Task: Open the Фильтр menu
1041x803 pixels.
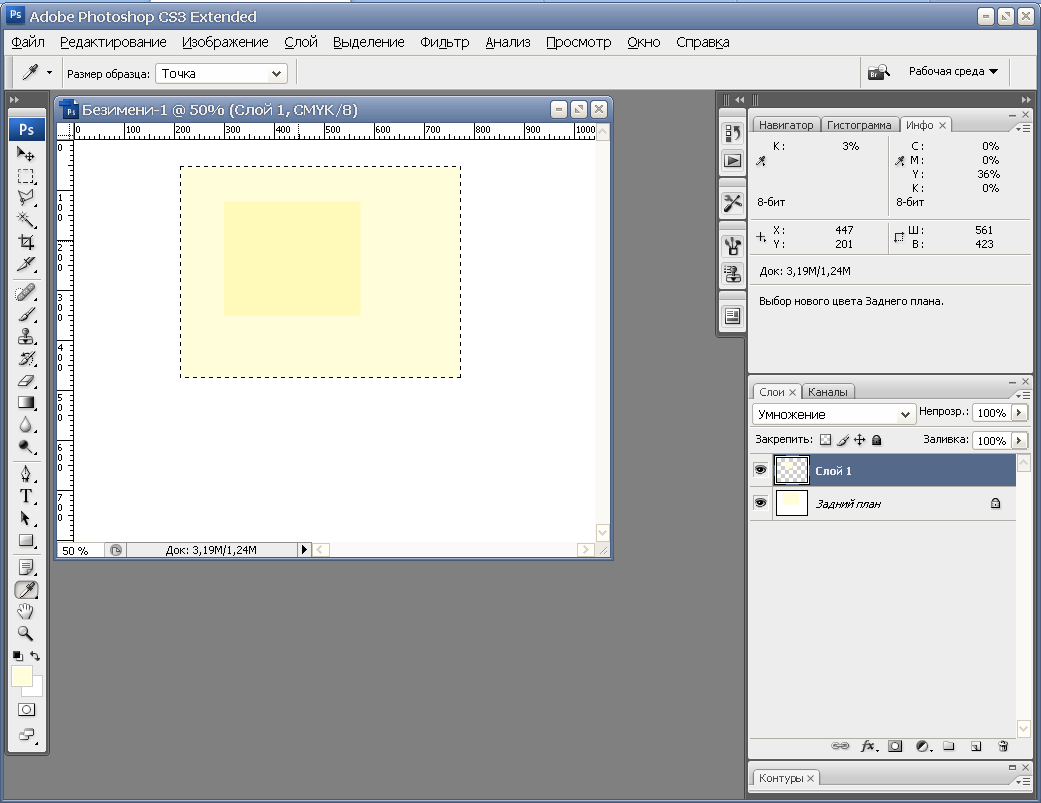Action: click(444, 42)
